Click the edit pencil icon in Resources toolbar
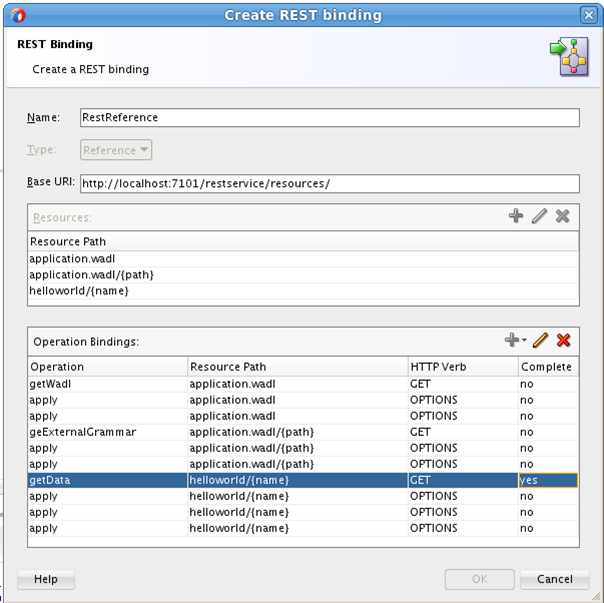The image size is (604, 603). pyautogui.click(x=539, y=216)
